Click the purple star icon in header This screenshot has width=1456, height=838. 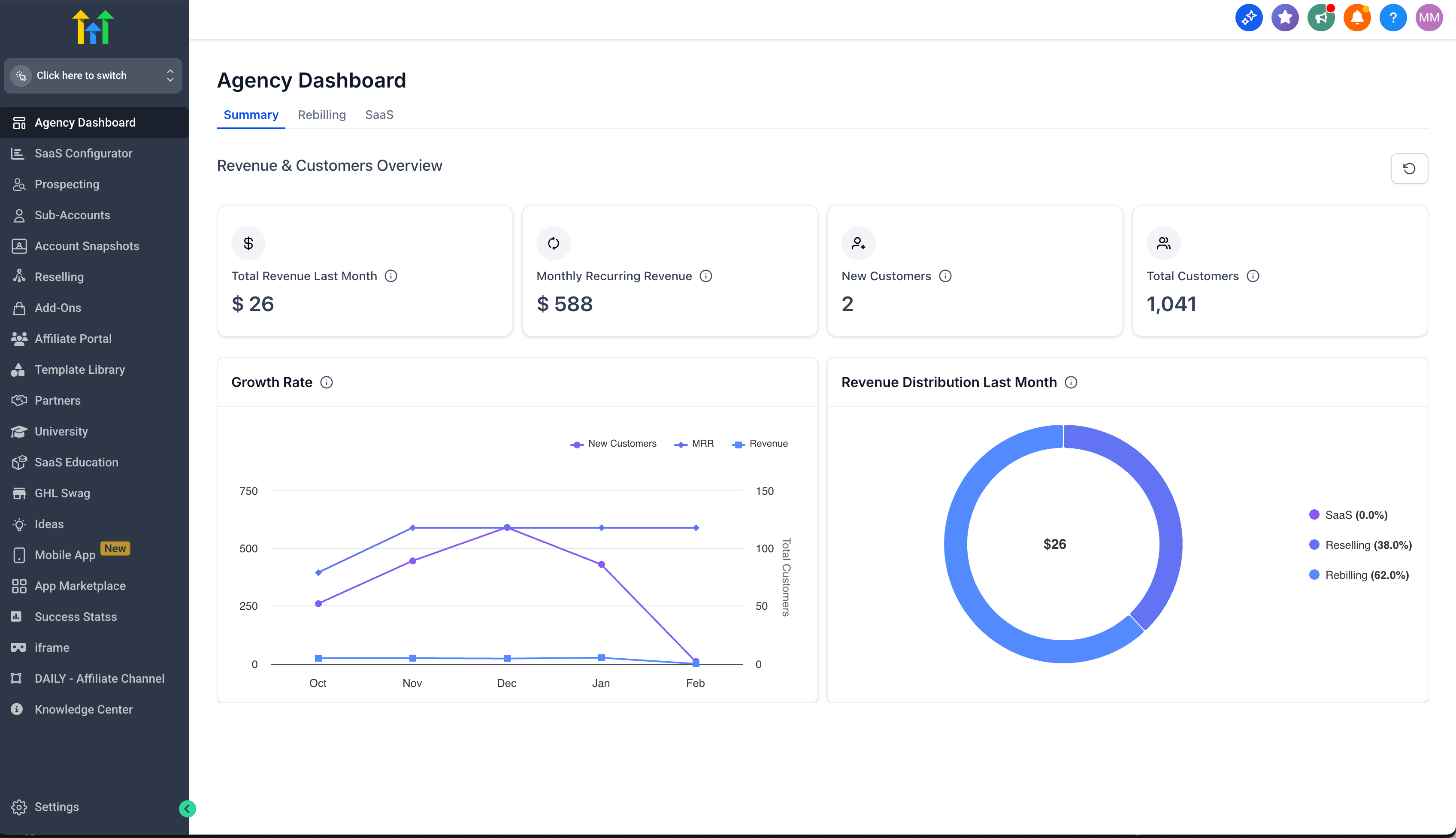point(1284,18)
